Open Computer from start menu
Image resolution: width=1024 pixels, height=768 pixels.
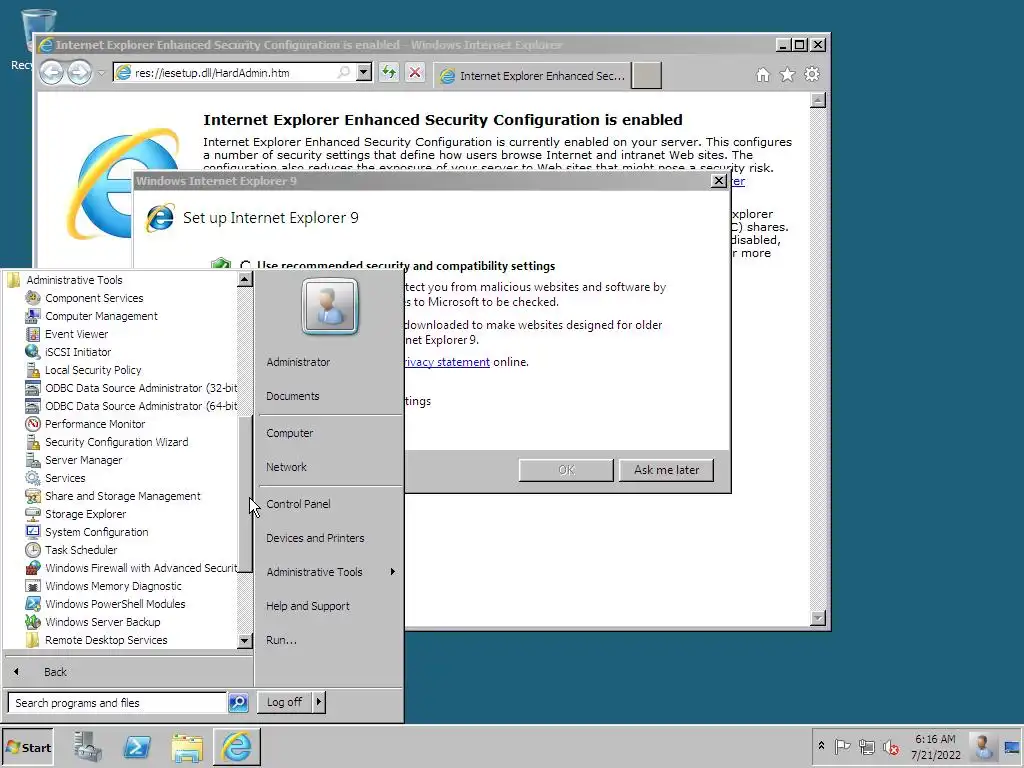tap(289, 433)
